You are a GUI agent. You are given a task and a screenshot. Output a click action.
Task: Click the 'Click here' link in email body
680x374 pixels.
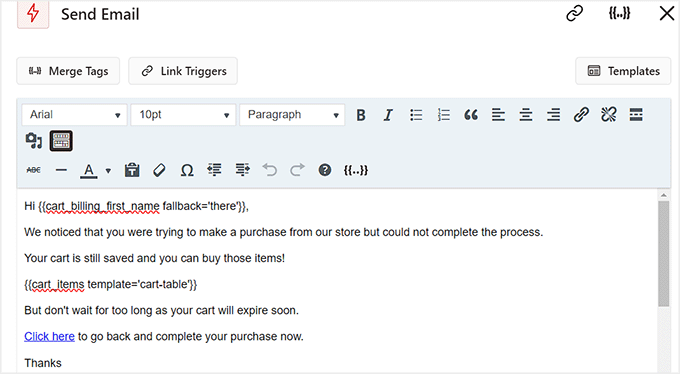coord(49,337)
